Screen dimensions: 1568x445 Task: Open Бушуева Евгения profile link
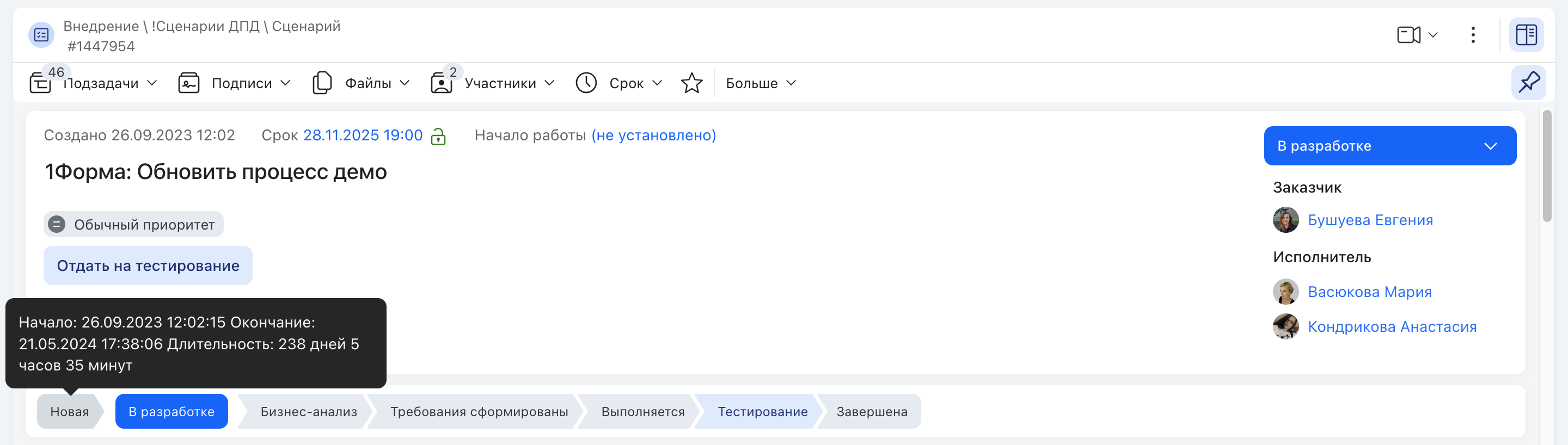pos(1370,220)
